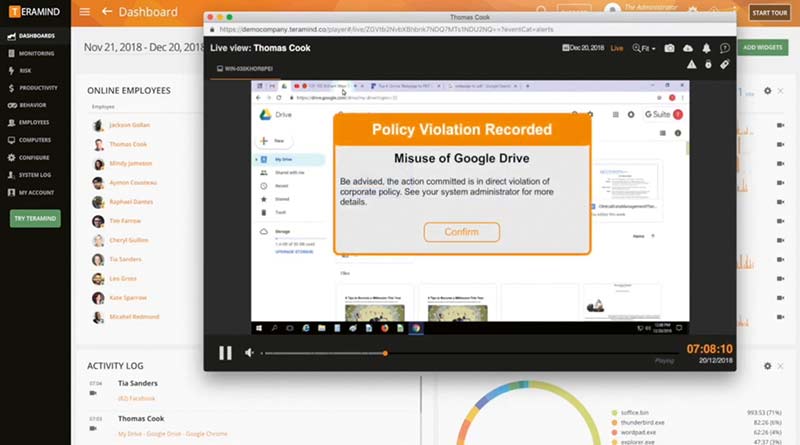Click the browser address bar URL
Screen dimensions: 800x445
coord(386,30)
